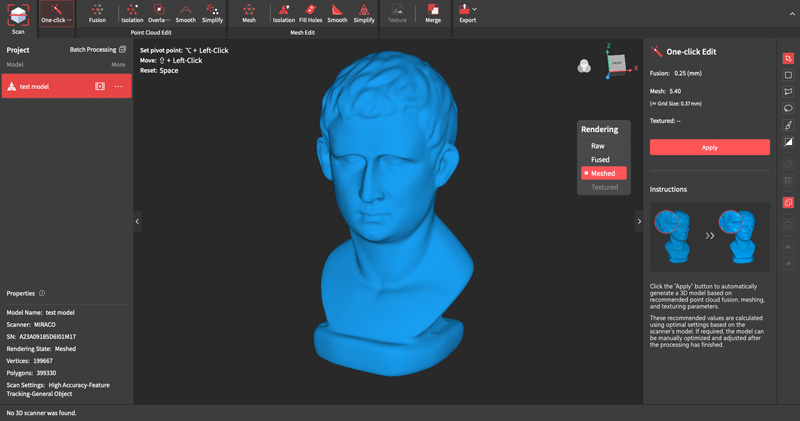Click the Properties info icon

[42, 293]
